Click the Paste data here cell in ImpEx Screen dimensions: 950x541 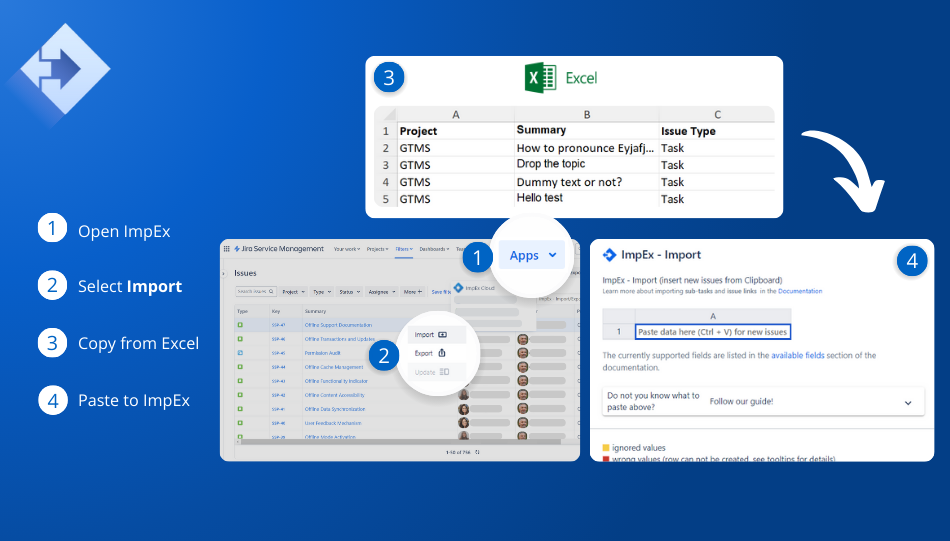pyautogui.click(x=712, y=332)
